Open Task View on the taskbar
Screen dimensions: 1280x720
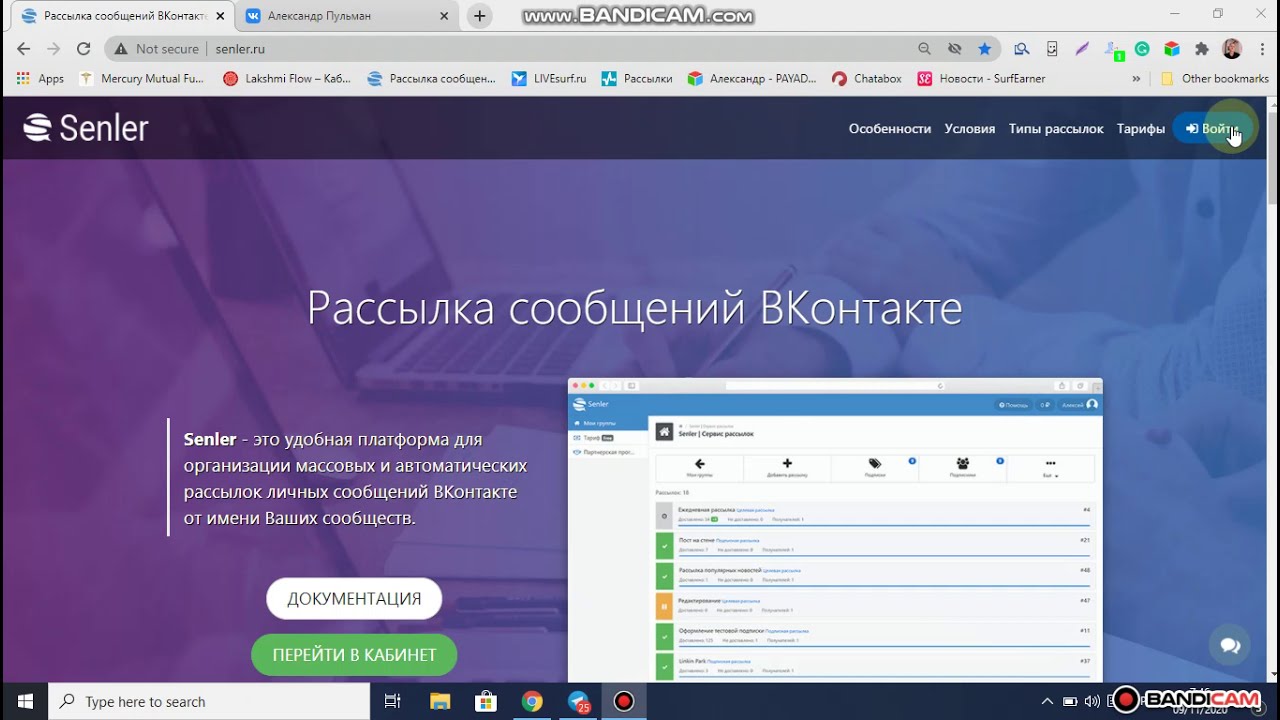coord(392,701)
